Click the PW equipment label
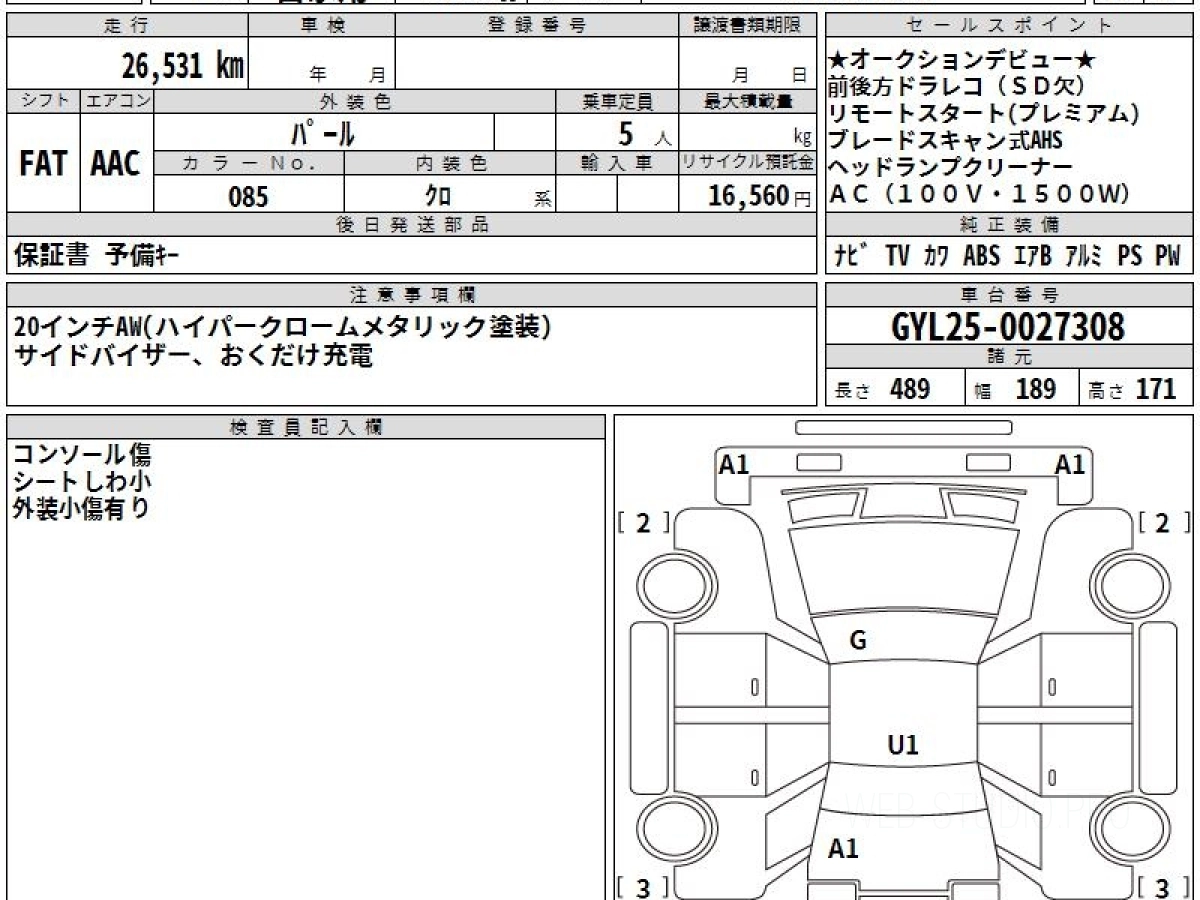The width and height of the screenshot is (1200, 900). pyautogui.click(x=1168, y=256)
